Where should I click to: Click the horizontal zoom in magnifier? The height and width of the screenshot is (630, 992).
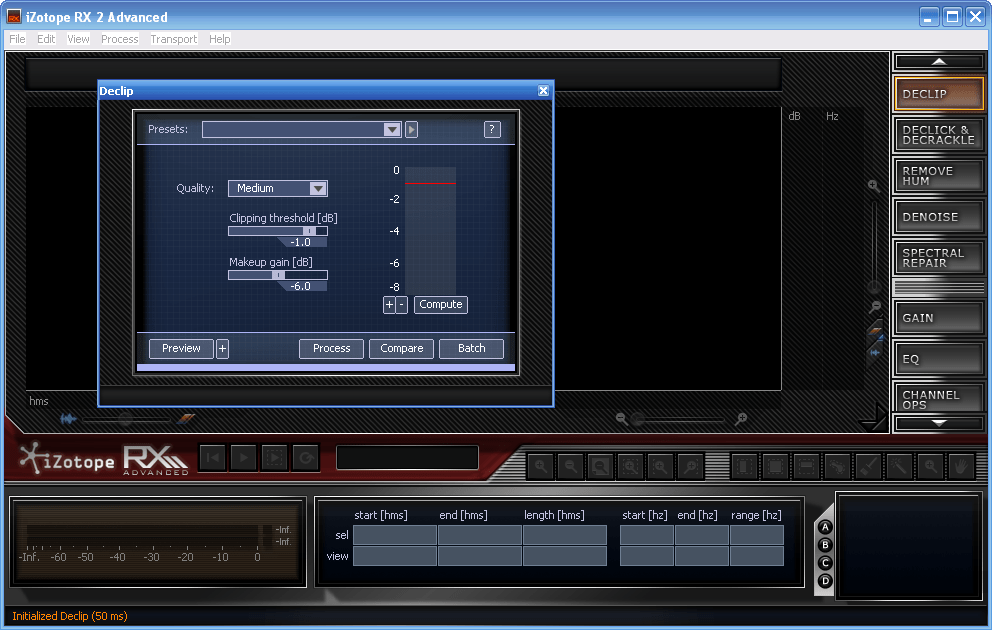click(741, 419)
